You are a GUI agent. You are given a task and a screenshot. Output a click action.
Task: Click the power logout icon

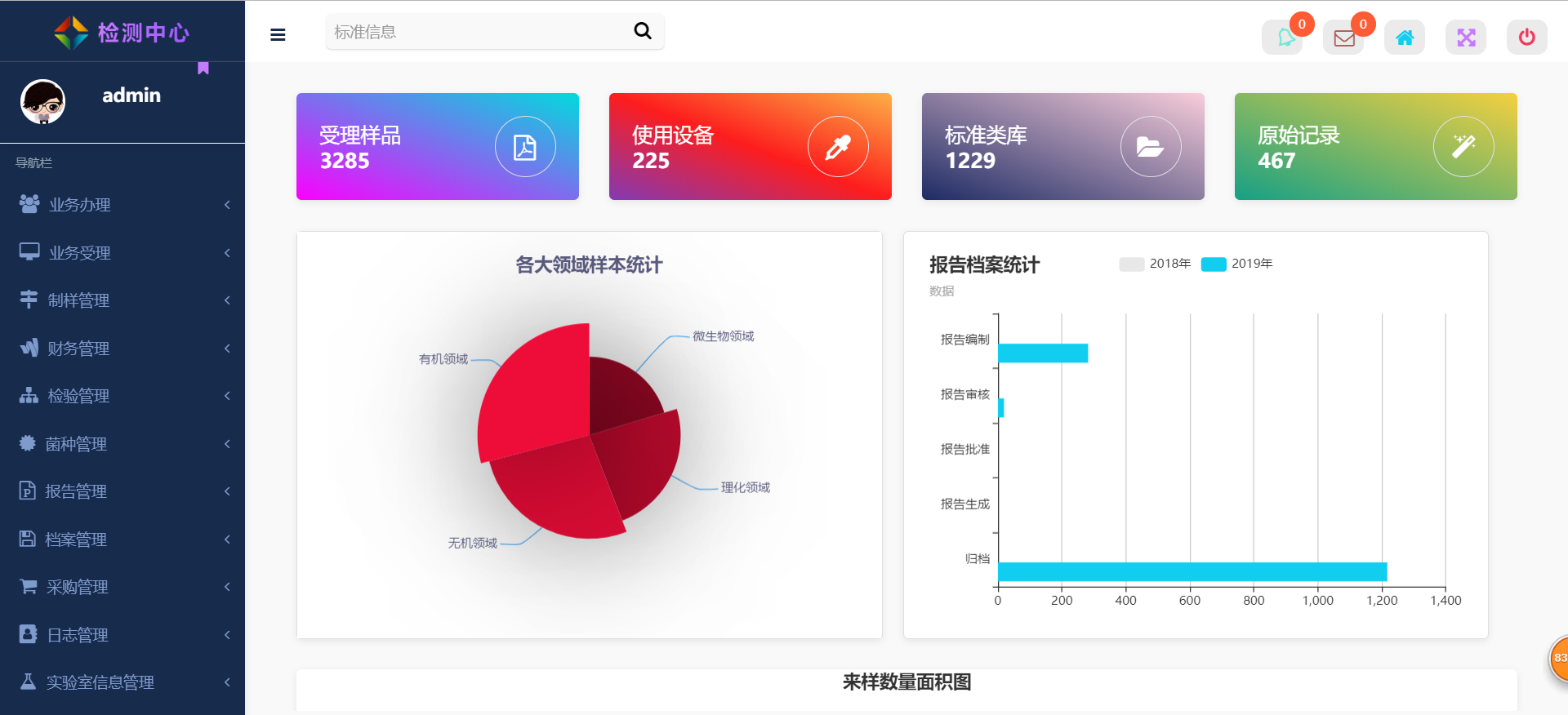click(1526, 38)
